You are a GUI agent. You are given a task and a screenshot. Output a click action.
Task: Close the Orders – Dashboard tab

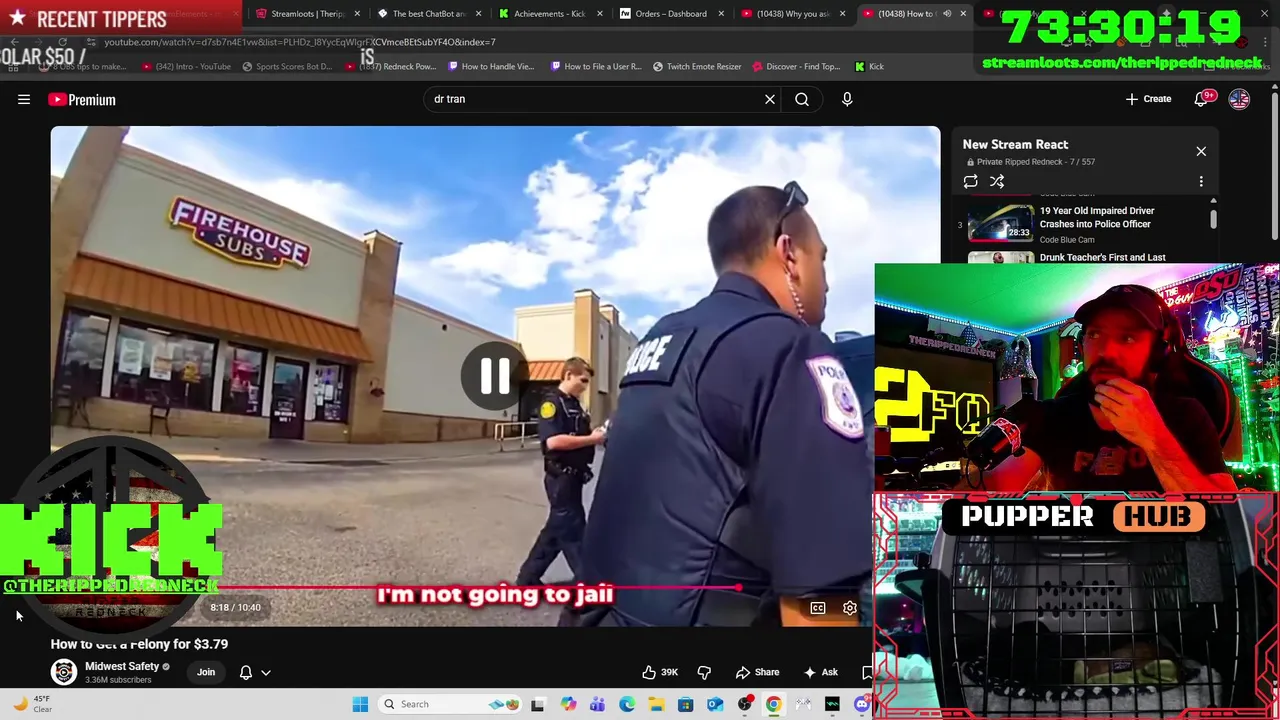coord(721,14)
